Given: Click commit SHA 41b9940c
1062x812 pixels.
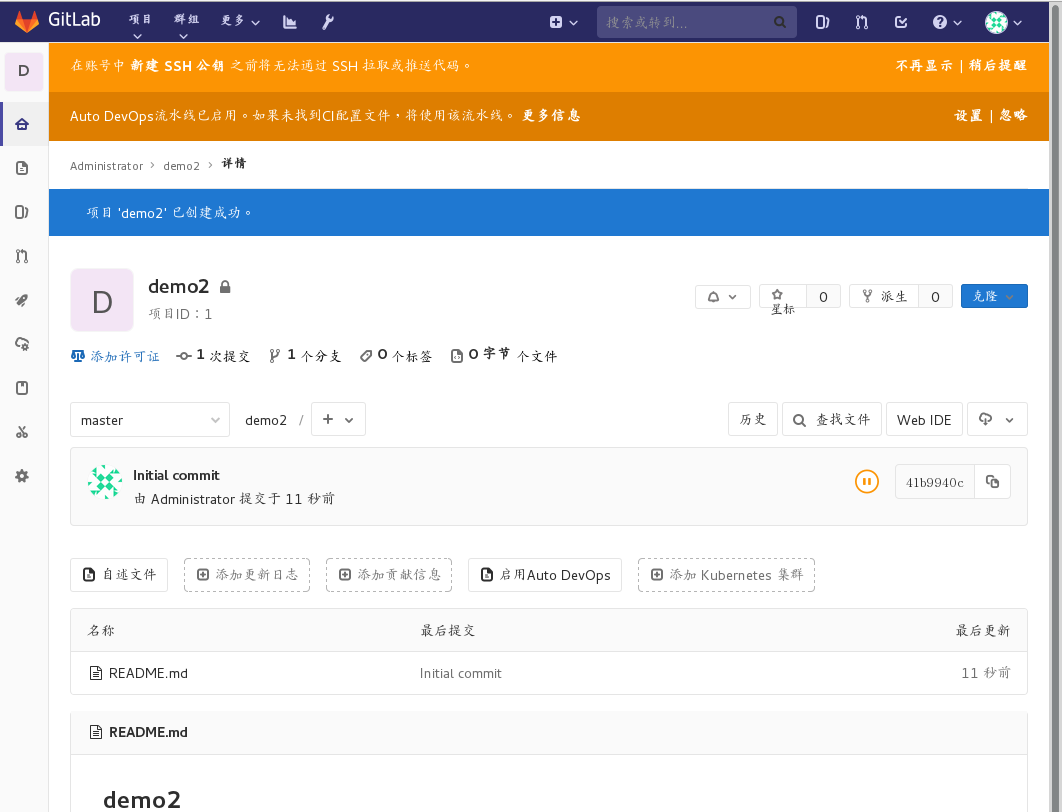Looking at the screenshot, I should [x=935, y=482].
